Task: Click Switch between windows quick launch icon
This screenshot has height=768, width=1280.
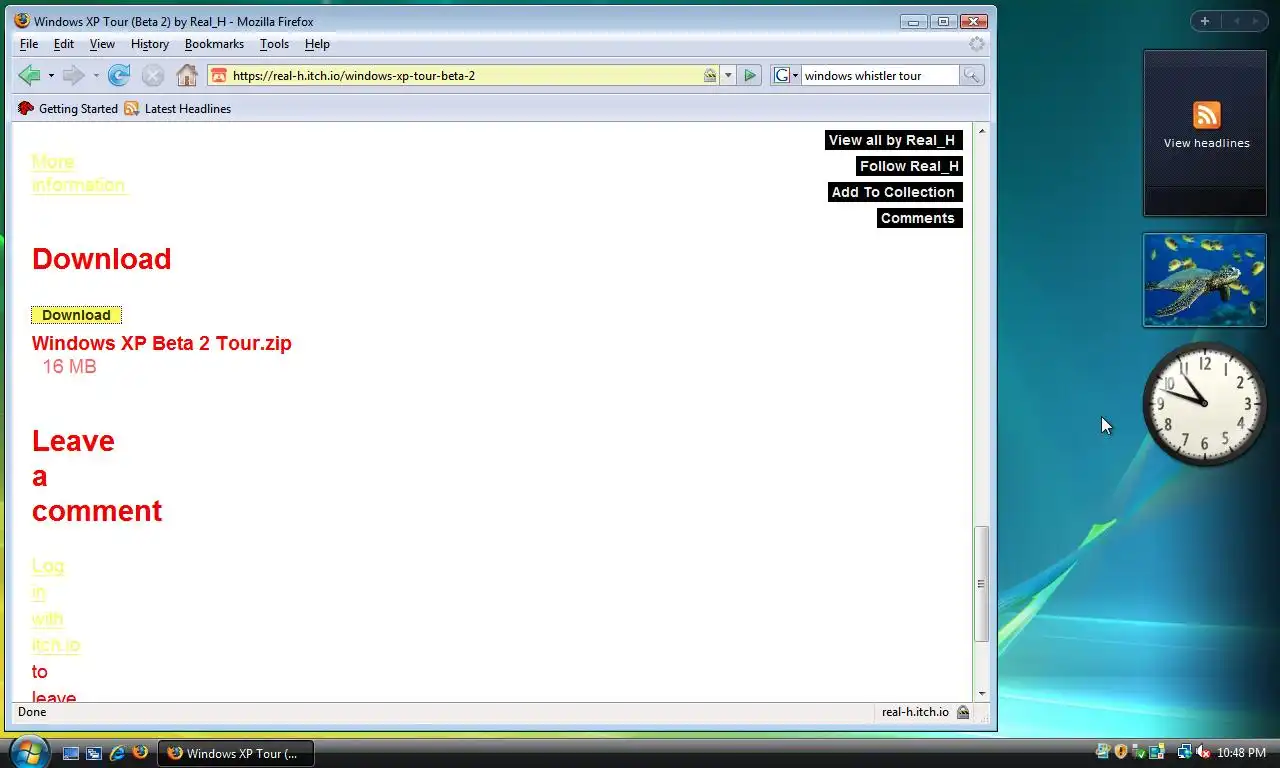Action: coord(94,753)
